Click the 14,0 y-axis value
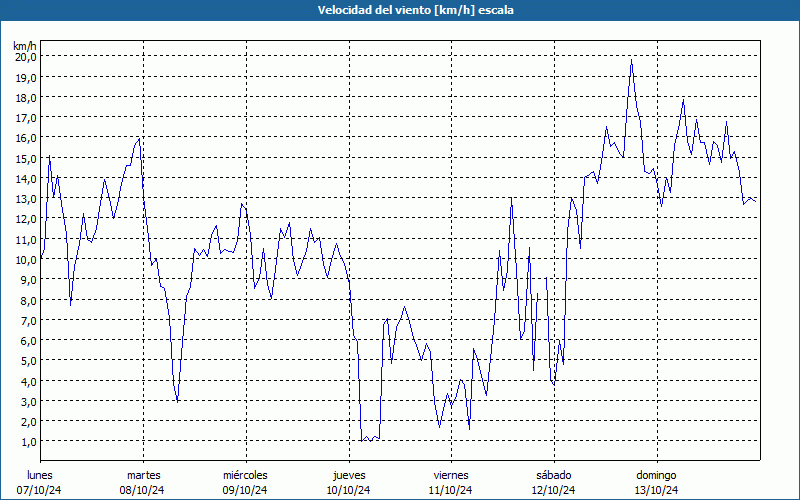Screen dimensions: 800x500 click(x=26, y=178)
